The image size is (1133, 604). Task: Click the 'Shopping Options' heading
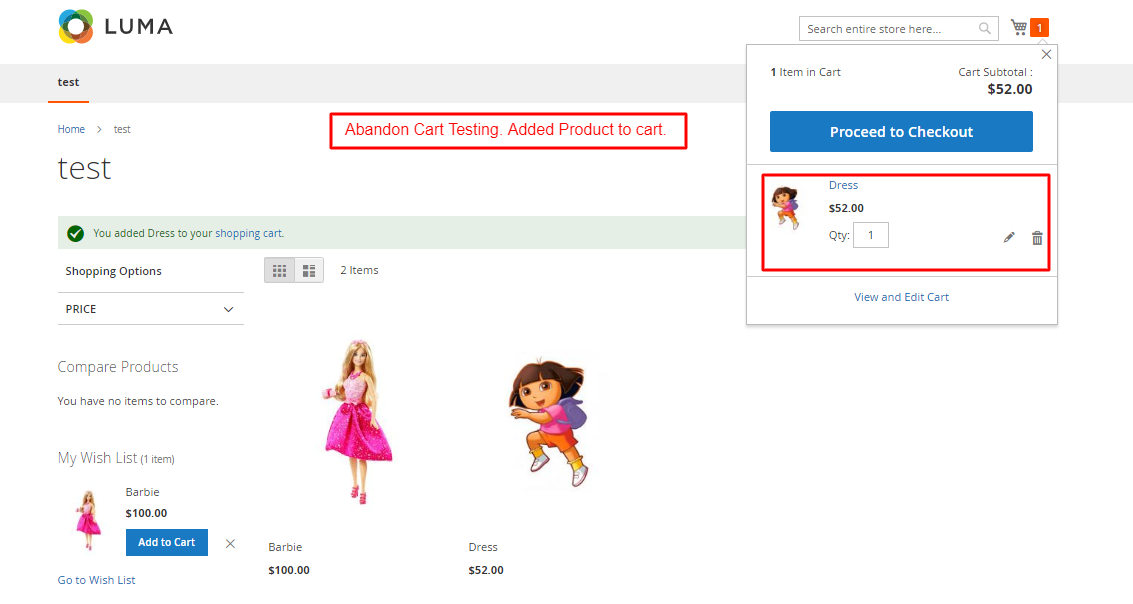pyautogui.click(x=113, y=271)
